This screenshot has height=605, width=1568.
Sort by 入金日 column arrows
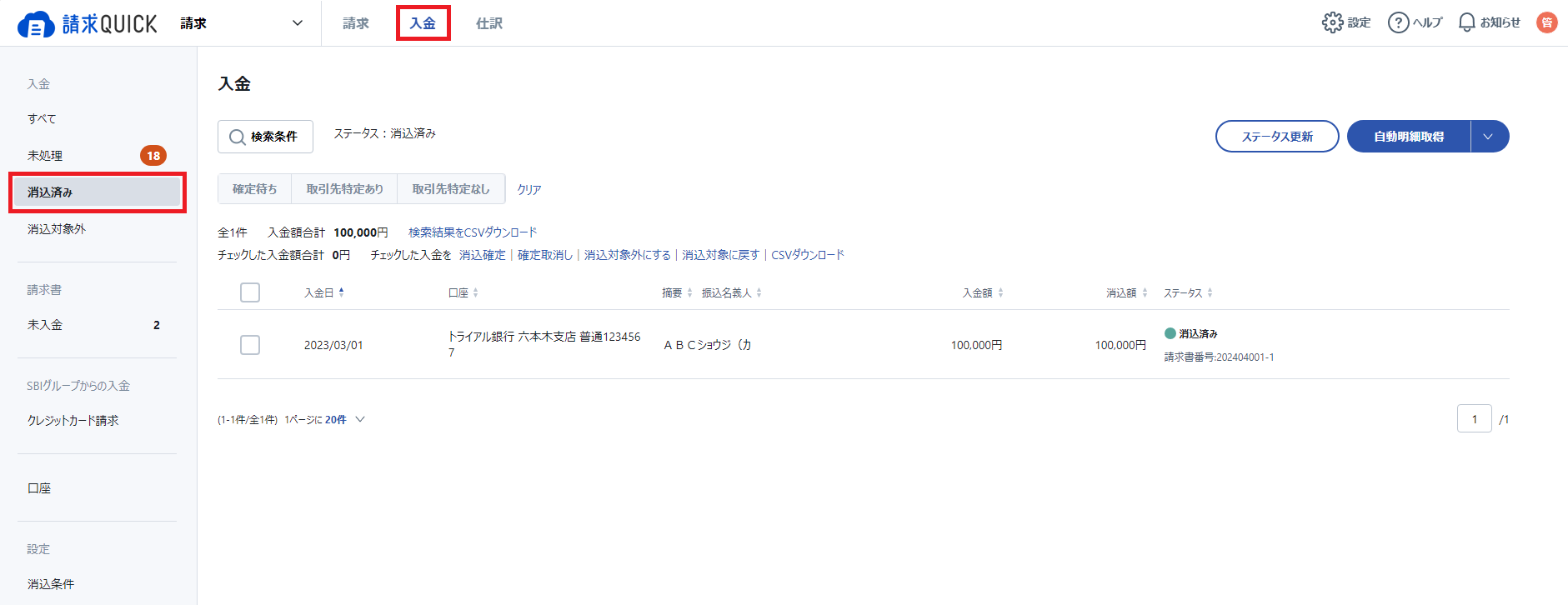pyautogui.click(x=342, y=292)
